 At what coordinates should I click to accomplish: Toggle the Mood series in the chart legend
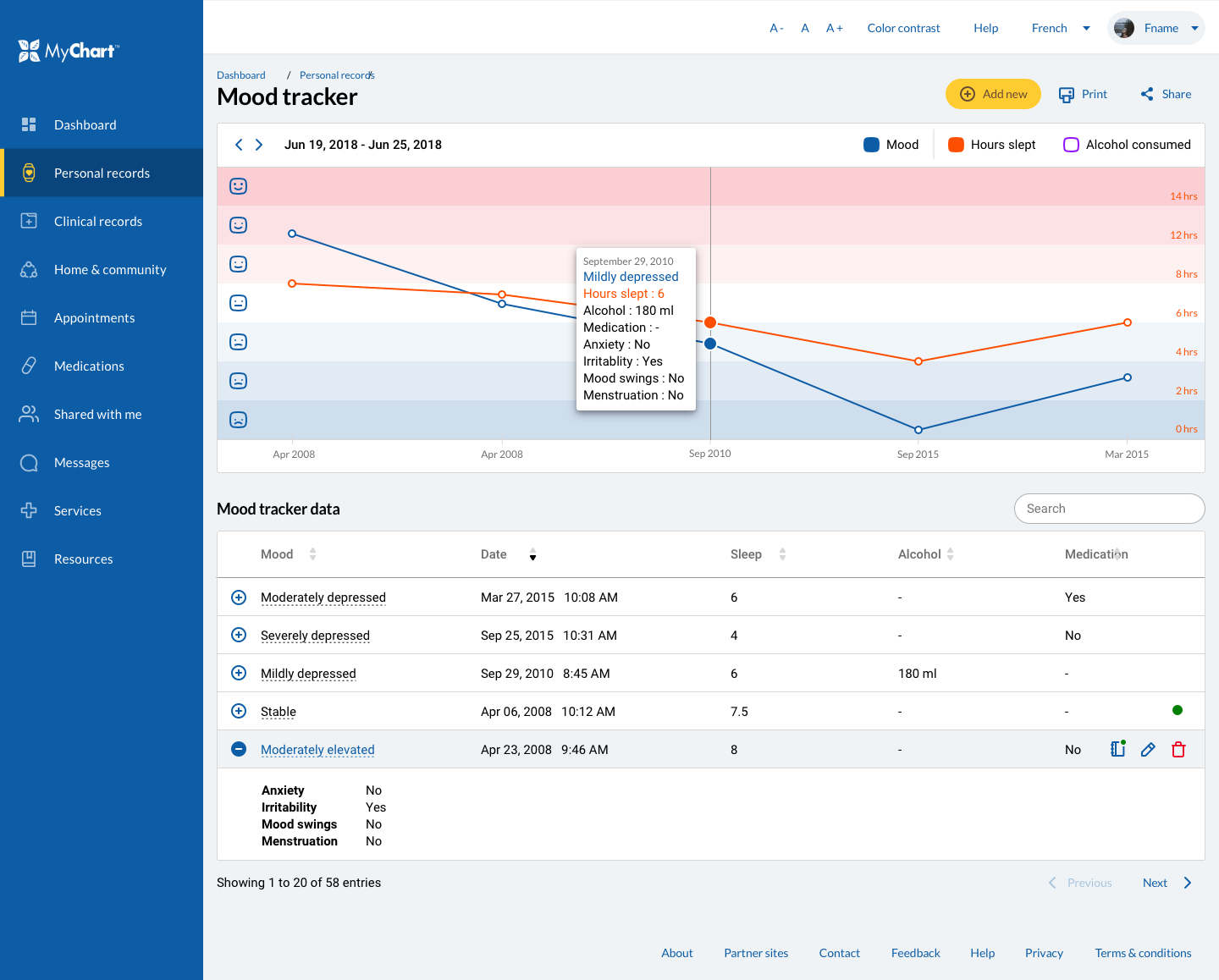coord(872,145)
